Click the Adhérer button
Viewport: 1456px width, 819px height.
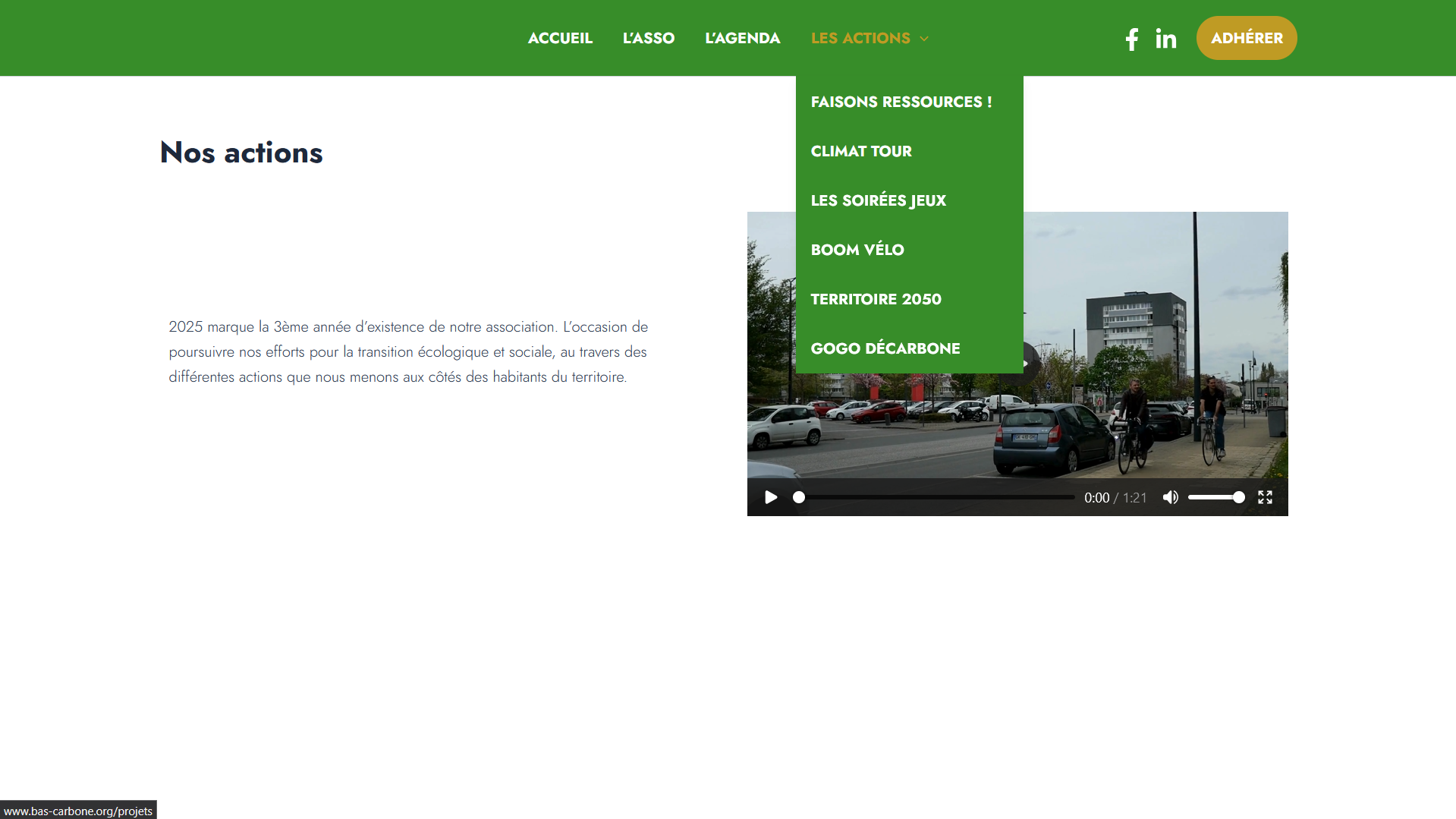pyautogui.click(x=1246, y=38)
